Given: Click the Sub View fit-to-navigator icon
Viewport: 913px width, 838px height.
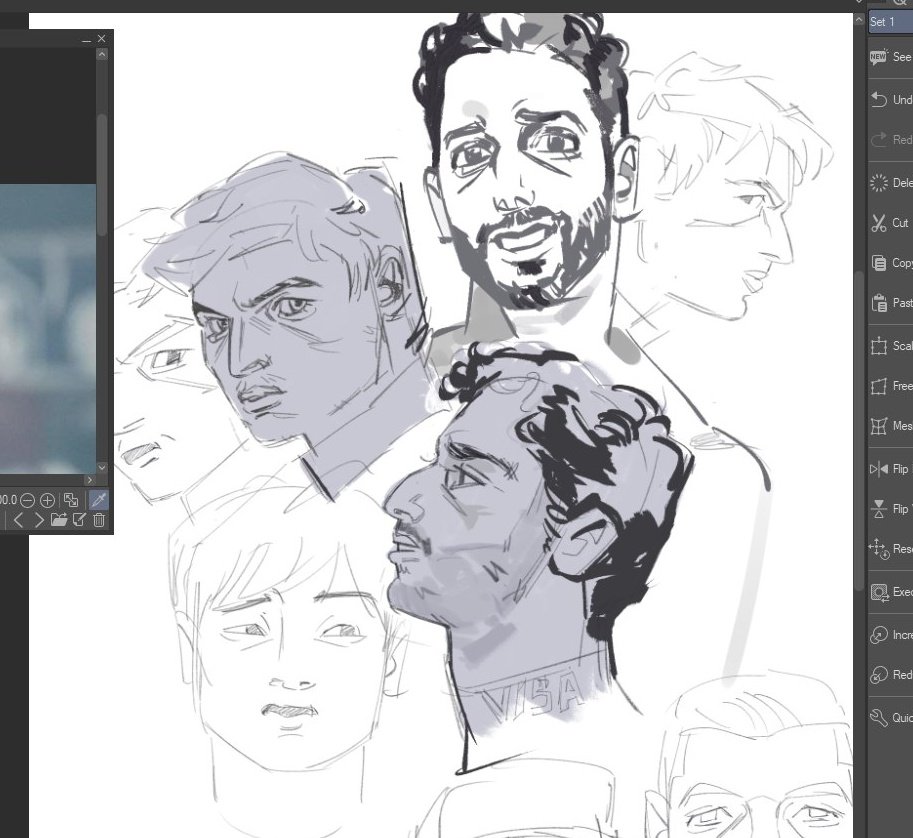Looking at the screenshot, I should [x=71, y=500].
